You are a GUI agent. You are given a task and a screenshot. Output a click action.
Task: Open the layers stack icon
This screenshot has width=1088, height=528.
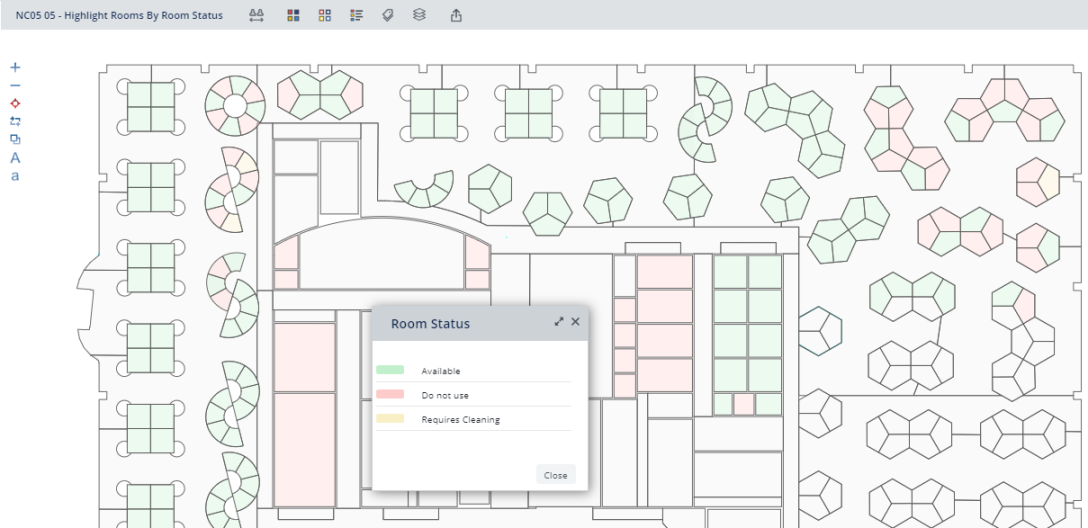(419, 15)
